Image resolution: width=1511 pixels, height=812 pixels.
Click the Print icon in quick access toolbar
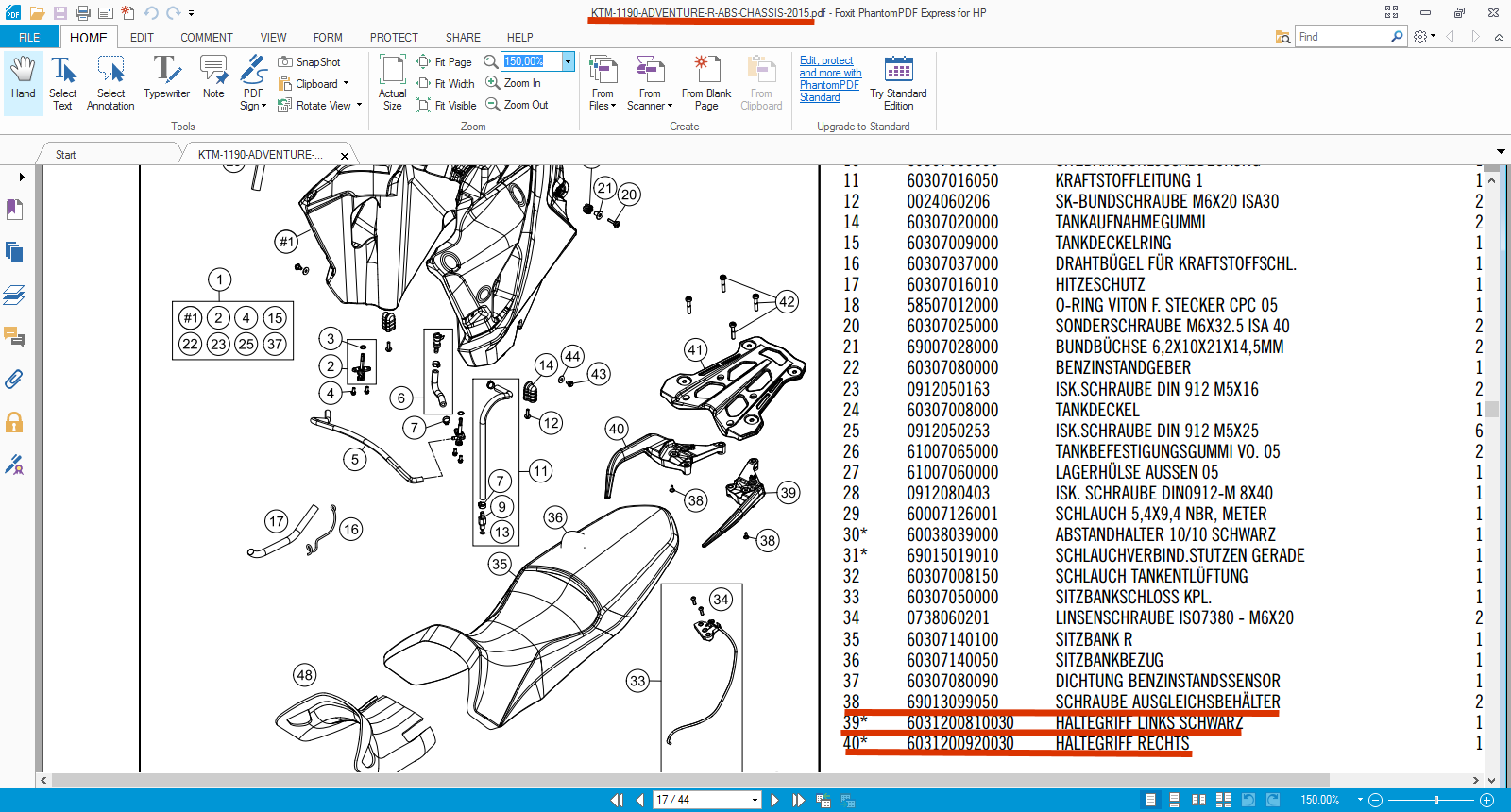coord(83,13)
